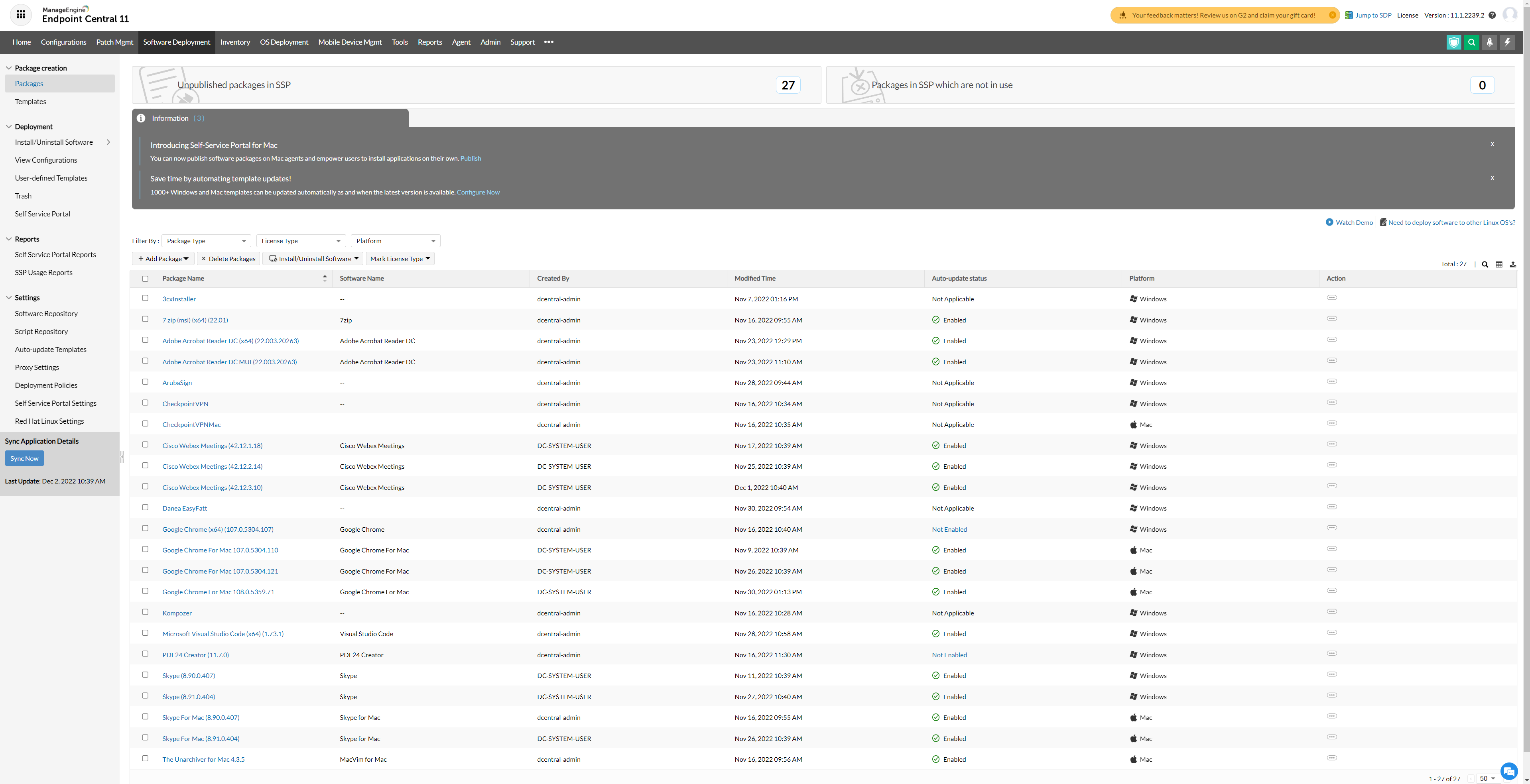This screenshot has width=1530, height=784.
Task: Click the table search magnifier icon
Action: coord(1485,265)
